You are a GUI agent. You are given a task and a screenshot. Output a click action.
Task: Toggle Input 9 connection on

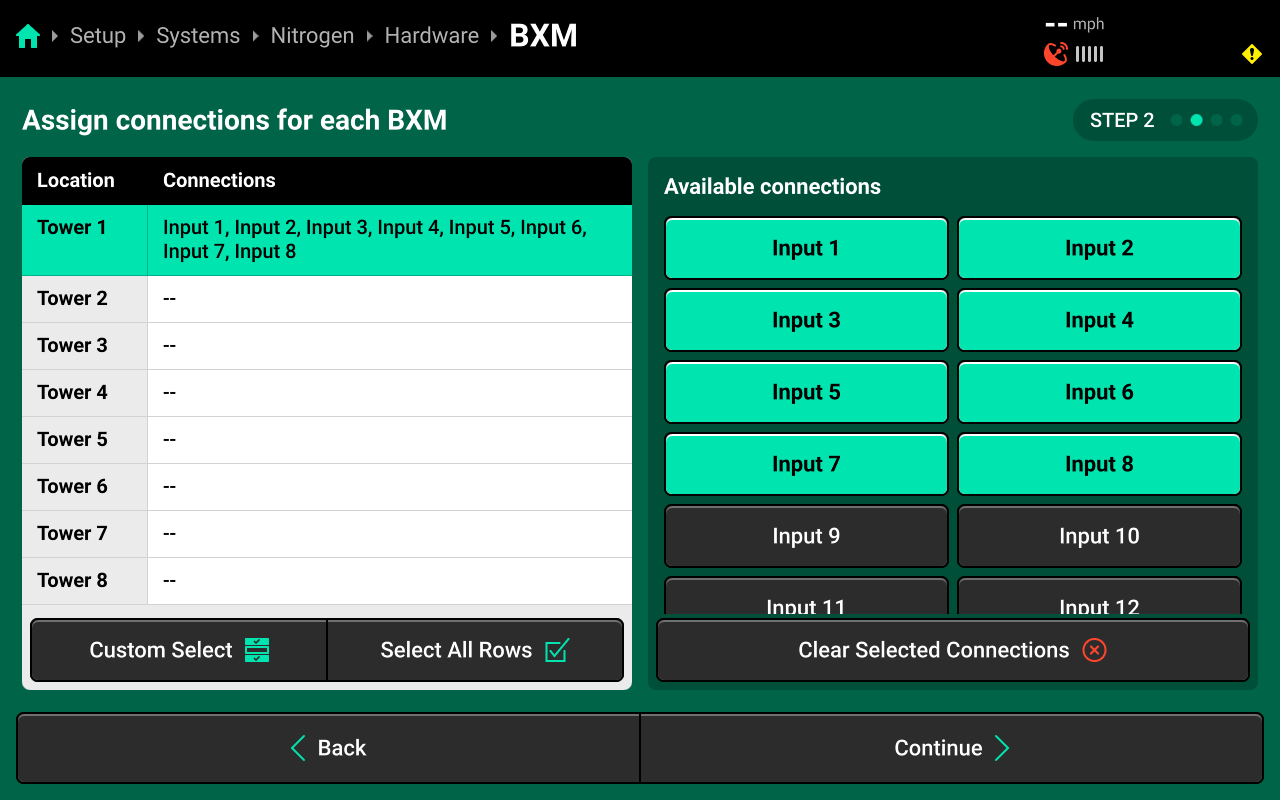coord(806,536)
